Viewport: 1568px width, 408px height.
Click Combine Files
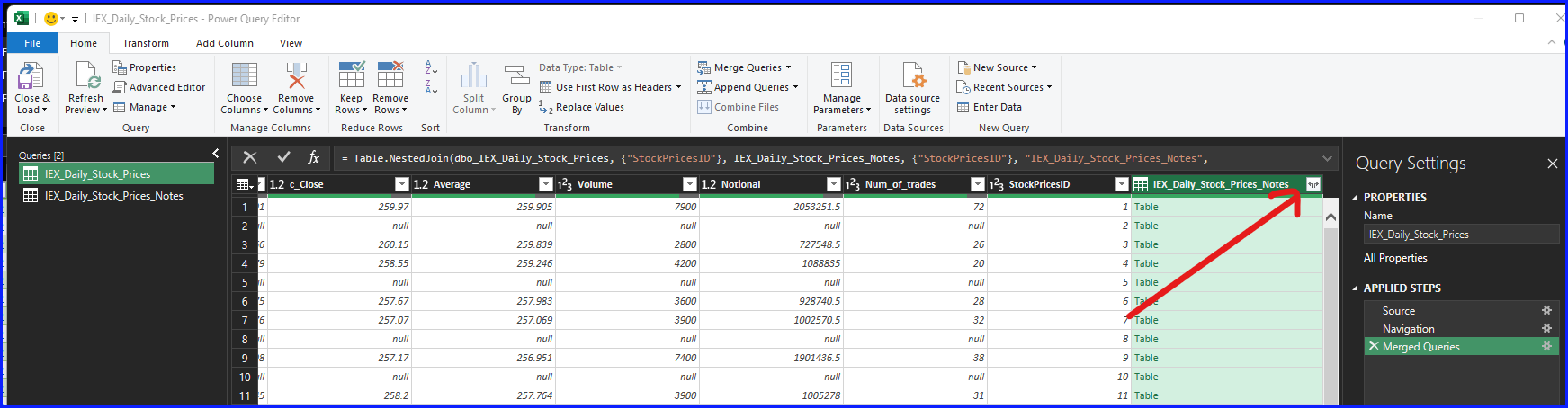(738, 107)
